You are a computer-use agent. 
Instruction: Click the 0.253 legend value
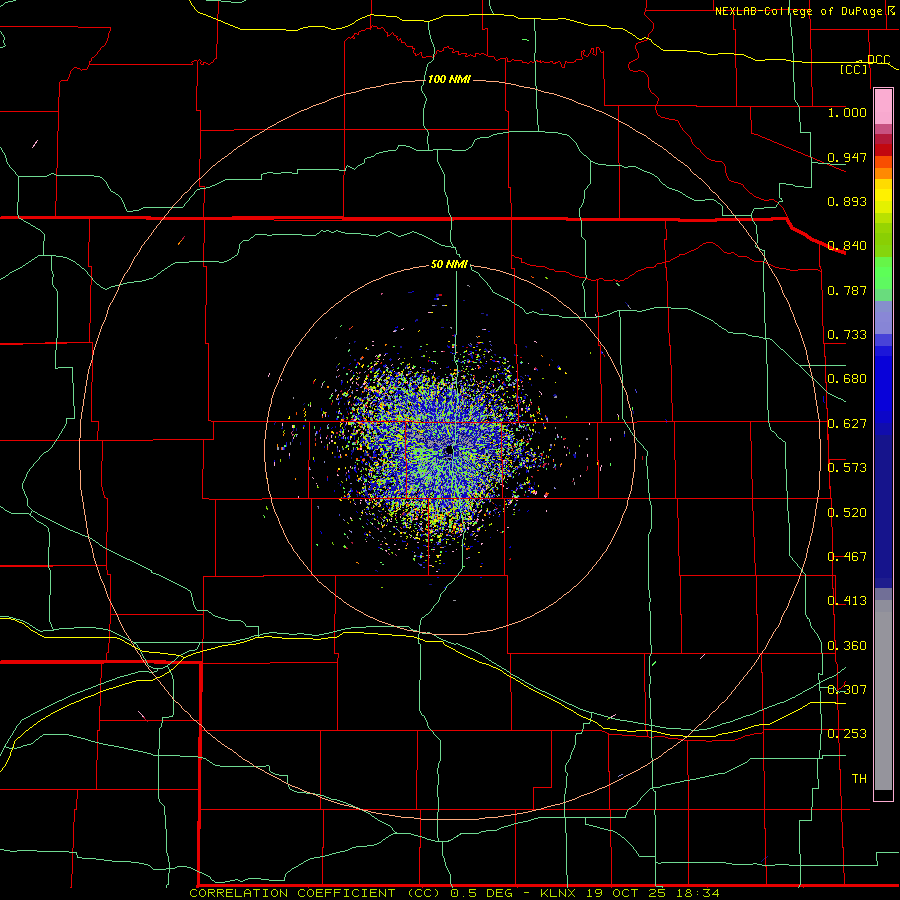click(847, 734)
